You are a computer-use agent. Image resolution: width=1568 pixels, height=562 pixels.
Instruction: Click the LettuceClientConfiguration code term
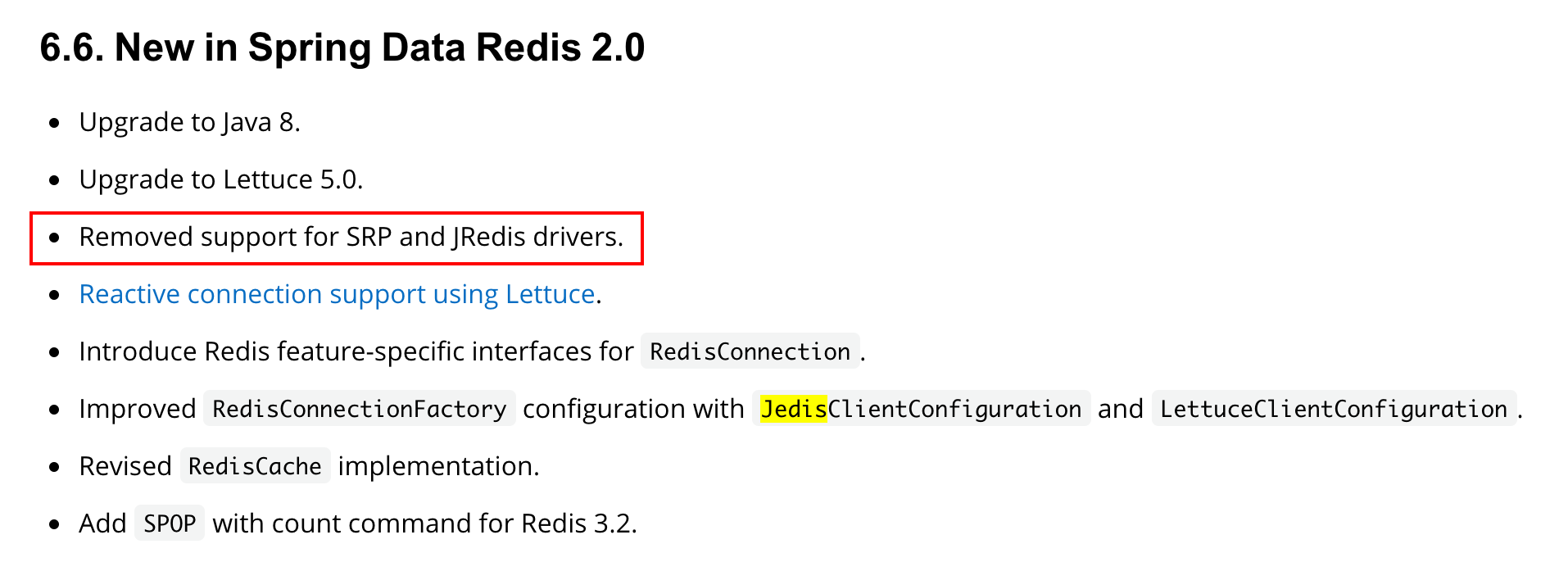tap(1334, 409)
